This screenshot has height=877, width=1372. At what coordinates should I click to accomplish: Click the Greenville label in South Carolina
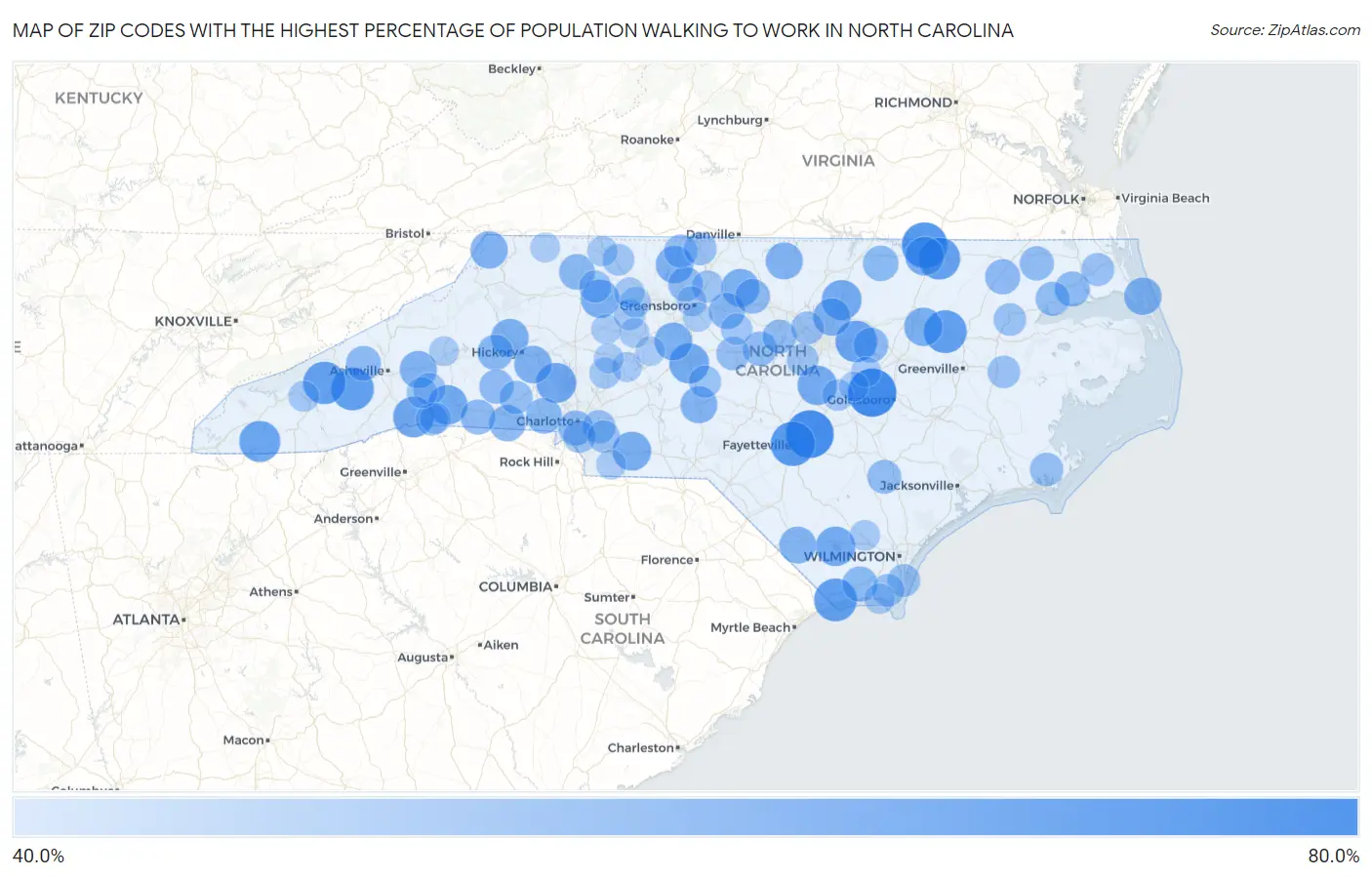click(373, 472)
